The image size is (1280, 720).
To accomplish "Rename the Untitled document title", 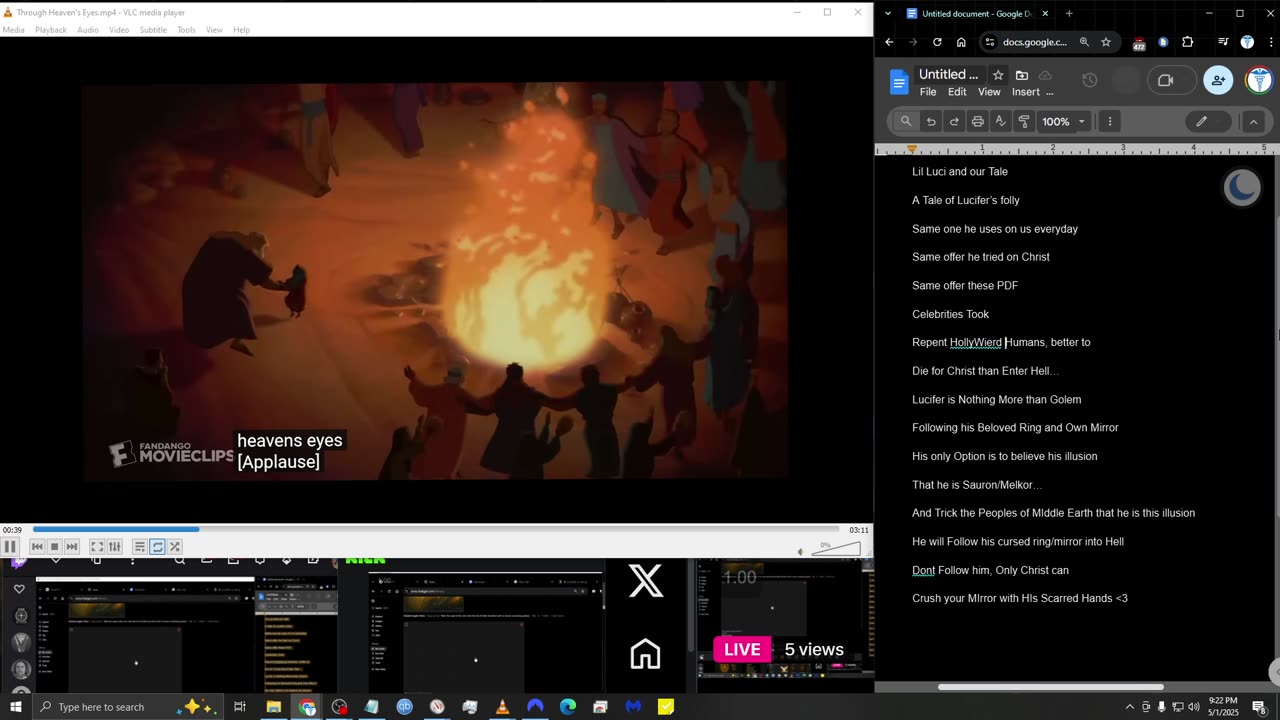I will click(x=949, y=74).
